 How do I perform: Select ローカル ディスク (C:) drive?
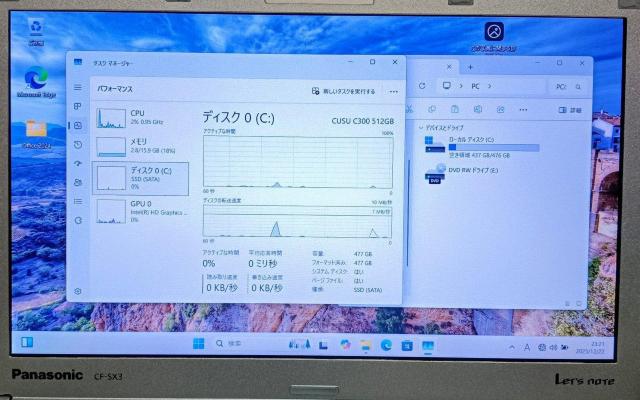[x=482, y=147]
